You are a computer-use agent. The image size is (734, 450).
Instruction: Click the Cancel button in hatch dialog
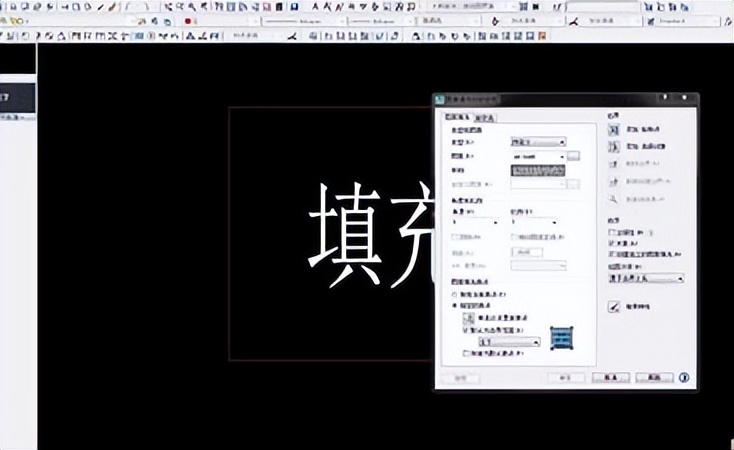click(610, 377)
